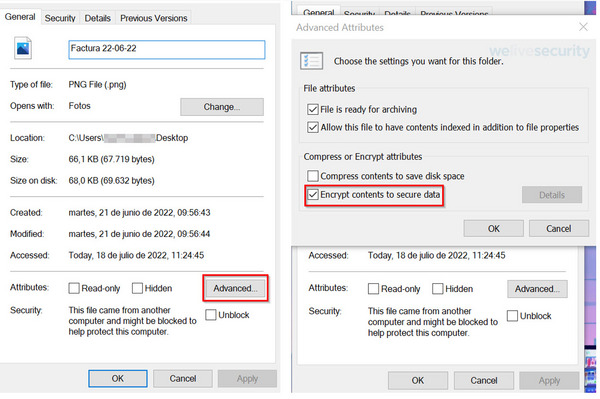Click Change... to pick opening app

(x=222, y=107)
